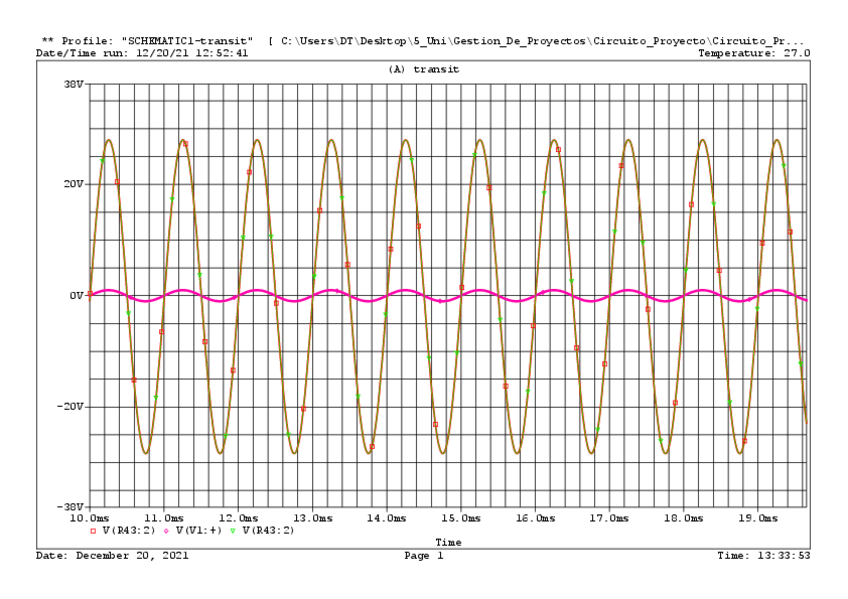Click the "Date: December 20, 2021" footer
848x599 pixels.
[112, 554]
